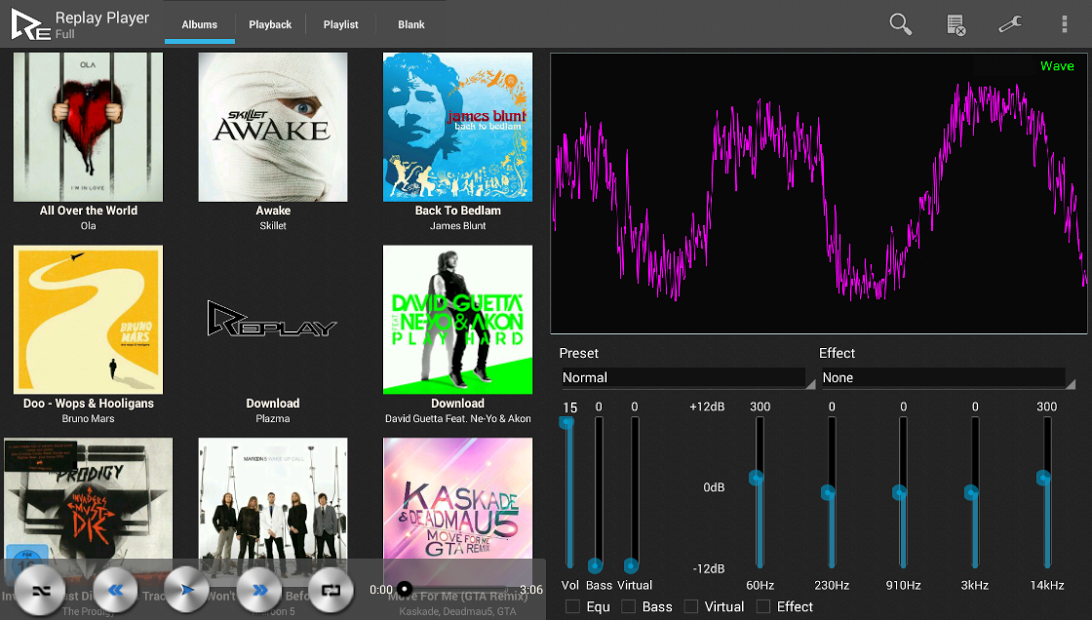The width and height of the screenshot is (1092, 620).
Task: Click the 3:06 track duration
Action: pyautogui.click(x=531, y=590)
